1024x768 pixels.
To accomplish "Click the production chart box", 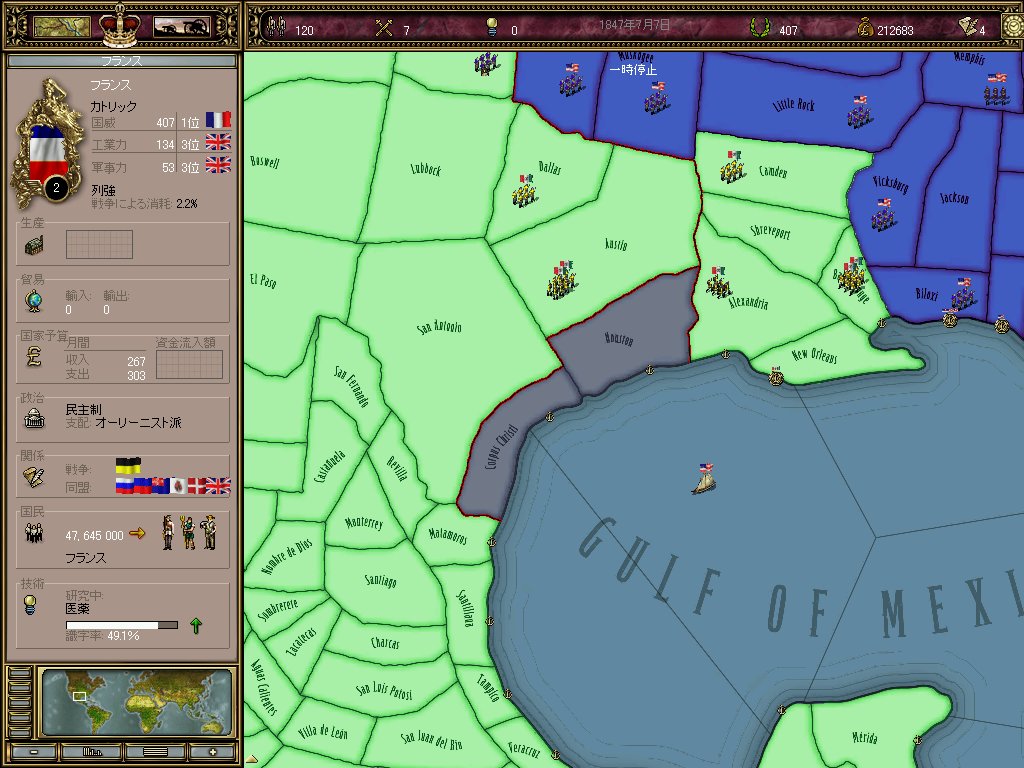I will (x=99, y=244).
